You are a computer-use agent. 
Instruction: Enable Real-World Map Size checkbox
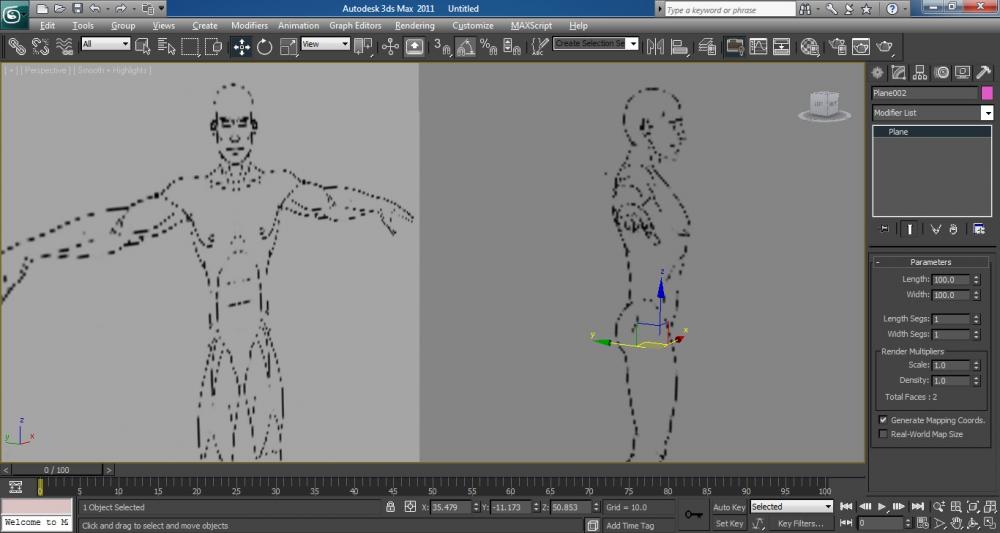(x=883, y=434)
